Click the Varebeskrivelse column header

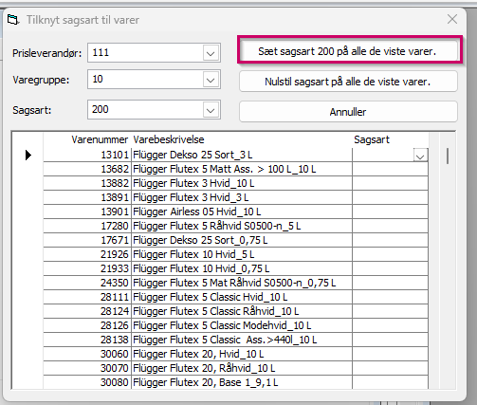coord(169,140)
